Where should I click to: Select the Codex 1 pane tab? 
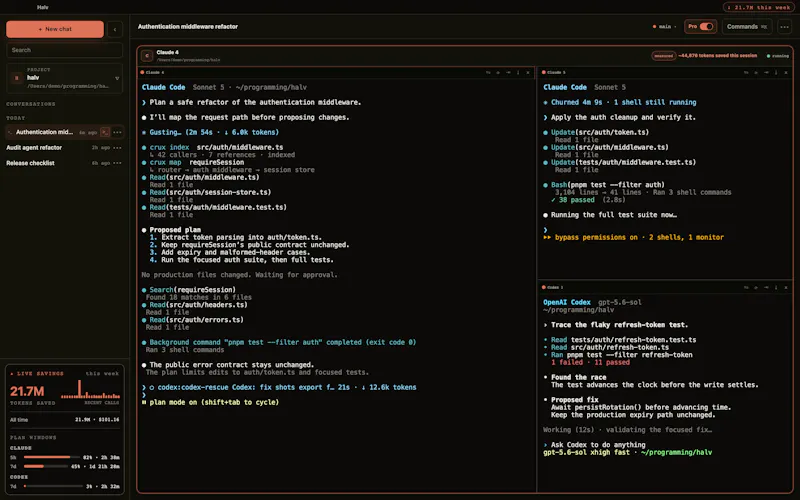553,287
